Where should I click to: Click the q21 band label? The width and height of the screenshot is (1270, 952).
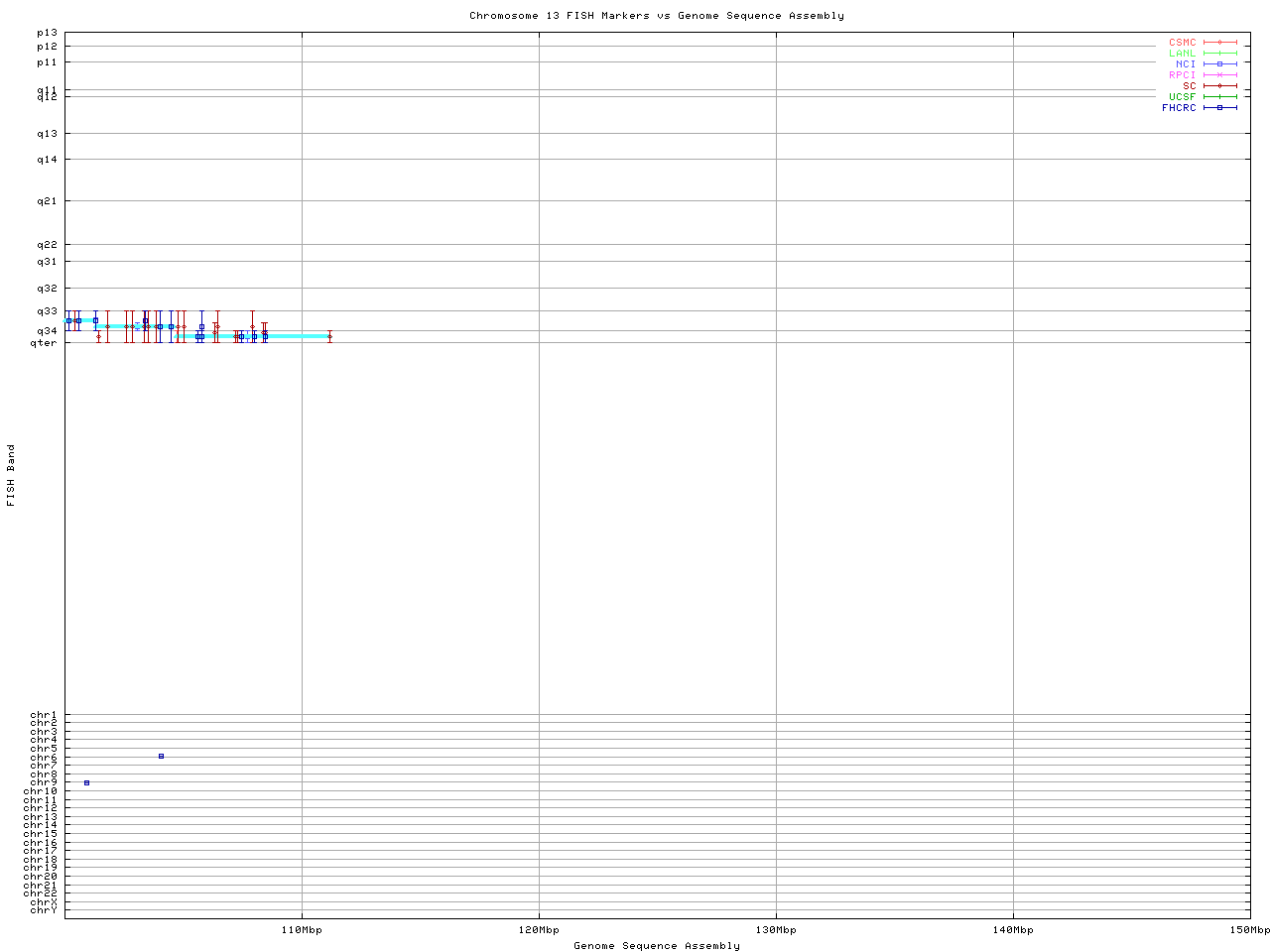pyautogui.click(x=47, y=201)
